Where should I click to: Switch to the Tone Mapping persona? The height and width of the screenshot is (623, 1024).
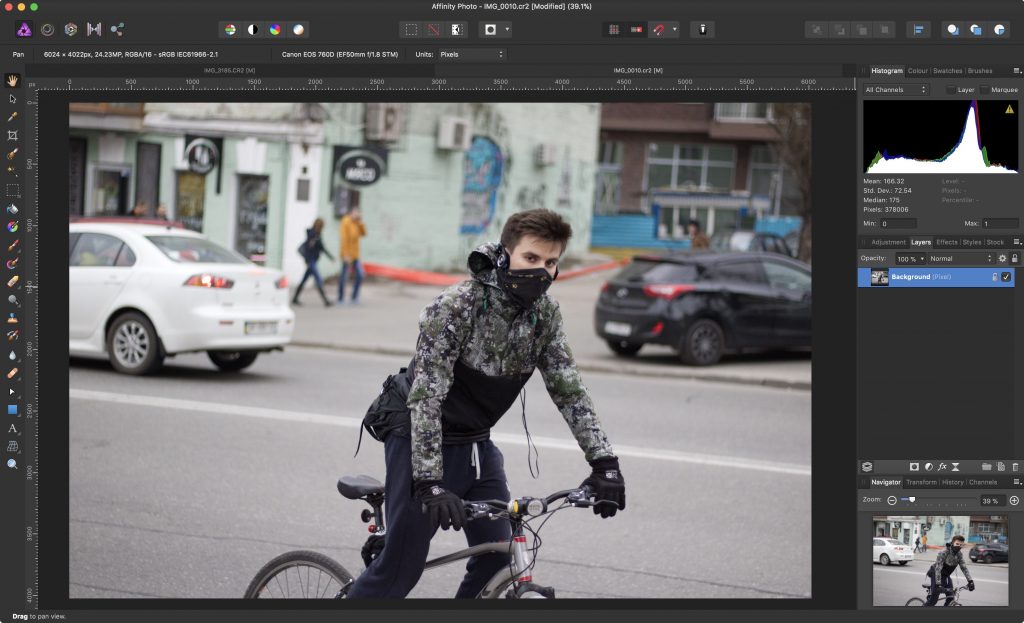pyautogui.click(x=94, y=29)
